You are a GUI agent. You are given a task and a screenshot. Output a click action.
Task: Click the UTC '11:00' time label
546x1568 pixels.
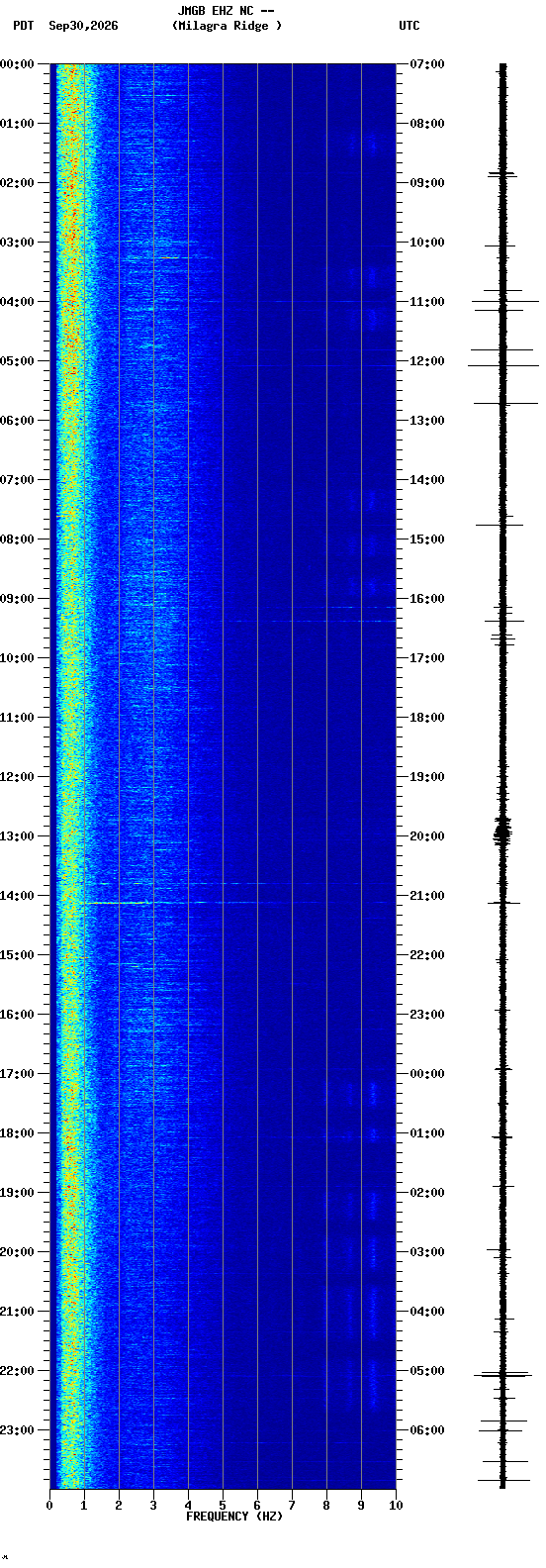427,302
